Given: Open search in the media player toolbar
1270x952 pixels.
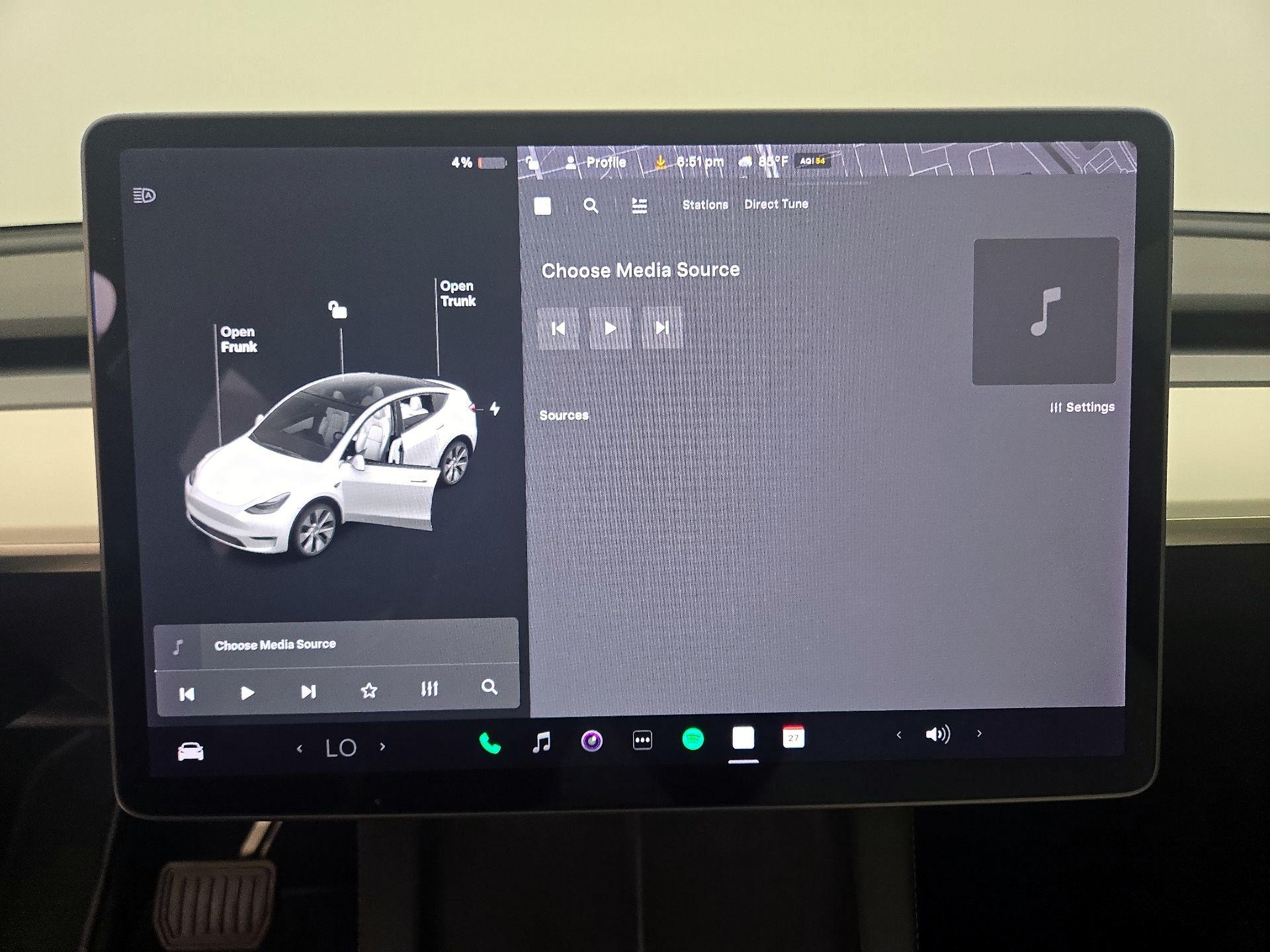Looking at the screenshot, I should [591, 206].
